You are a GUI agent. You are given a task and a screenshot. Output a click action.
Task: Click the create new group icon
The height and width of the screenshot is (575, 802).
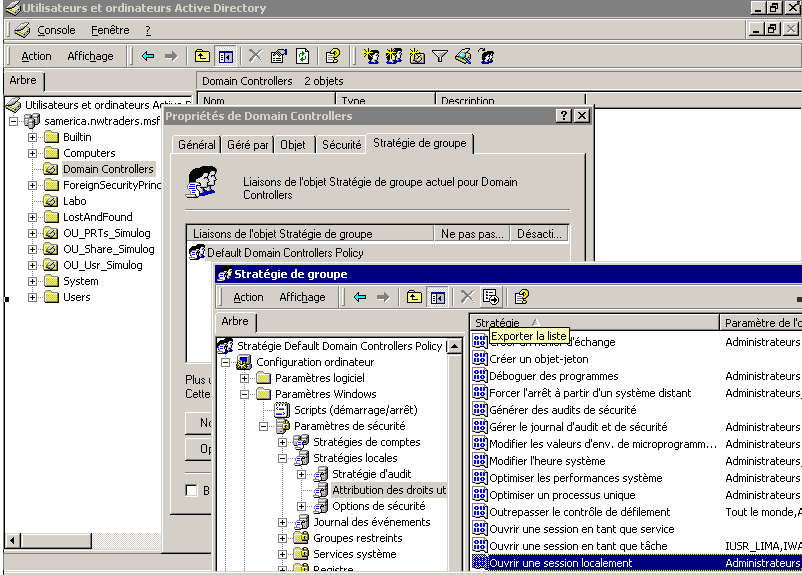pos(394,56)
